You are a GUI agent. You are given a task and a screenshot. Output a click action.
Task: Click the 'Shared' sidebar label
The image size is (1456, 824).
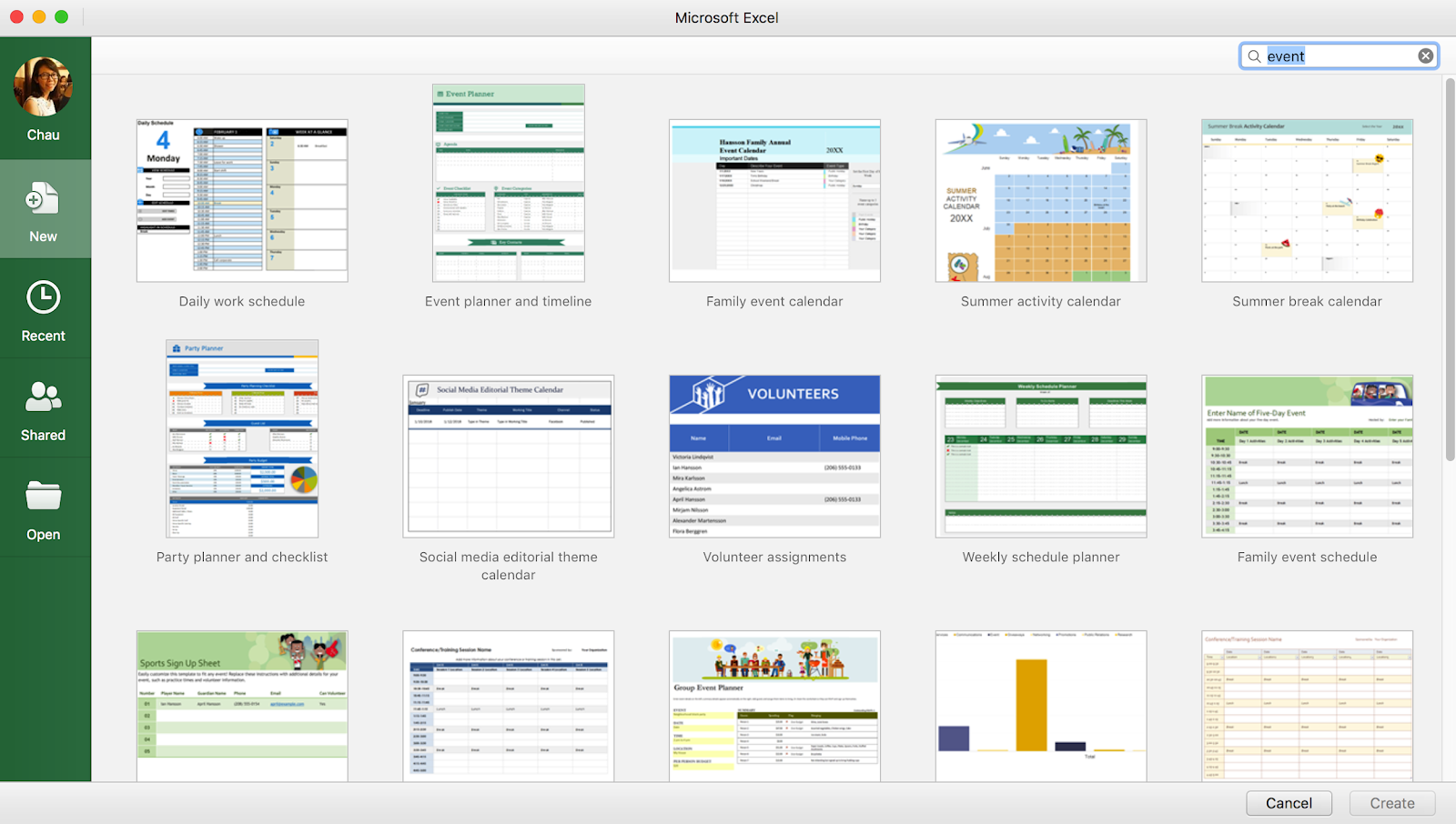[43, 435]
